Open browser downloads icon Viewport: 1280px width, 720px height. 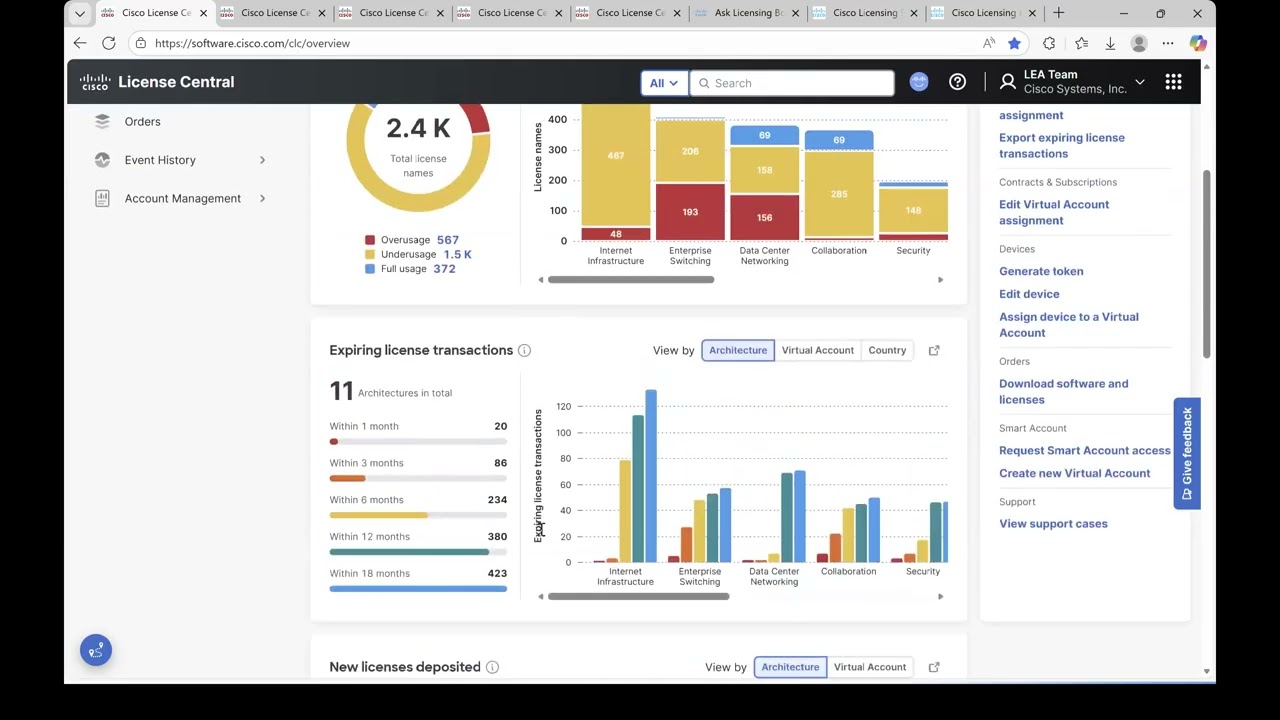pyautogui.click(x=1110, y=43)
